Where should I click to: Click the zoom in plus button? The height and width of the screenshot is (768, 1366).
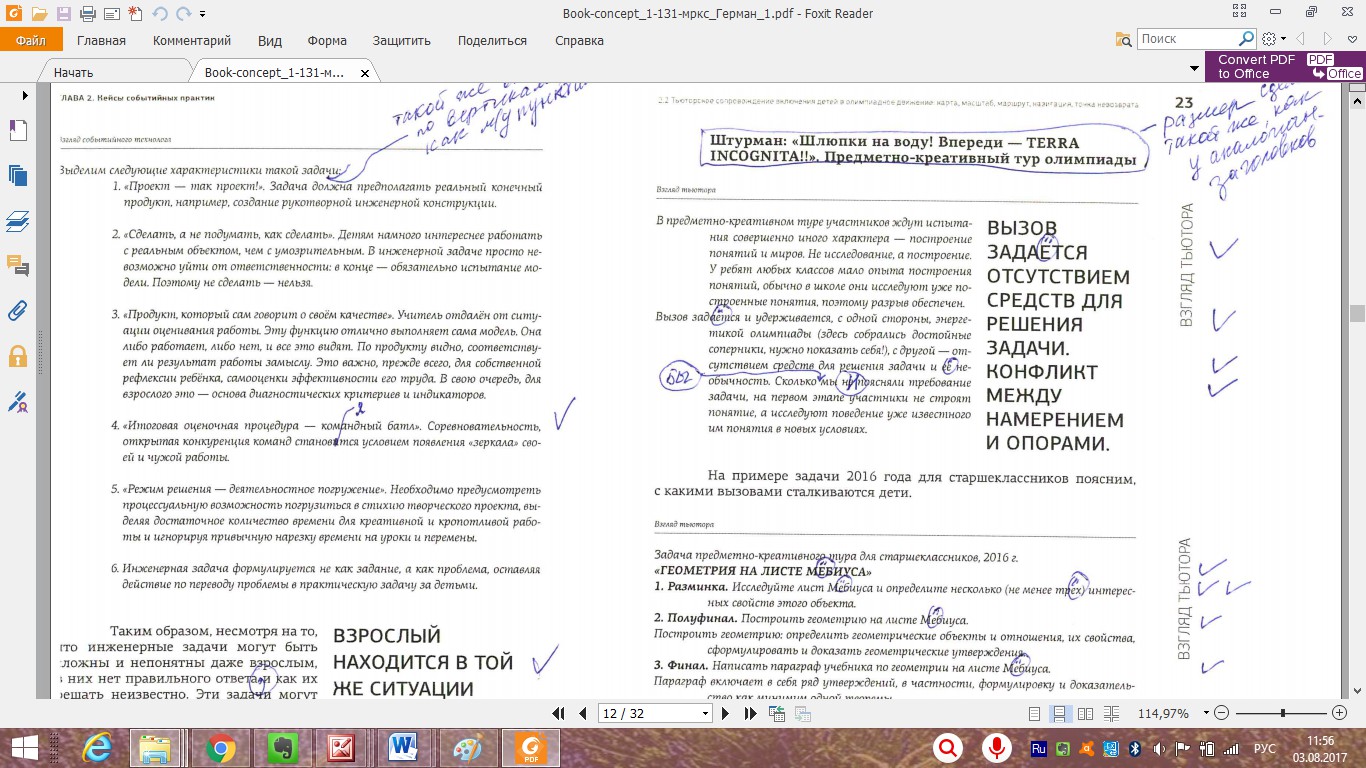point(1340,713)
